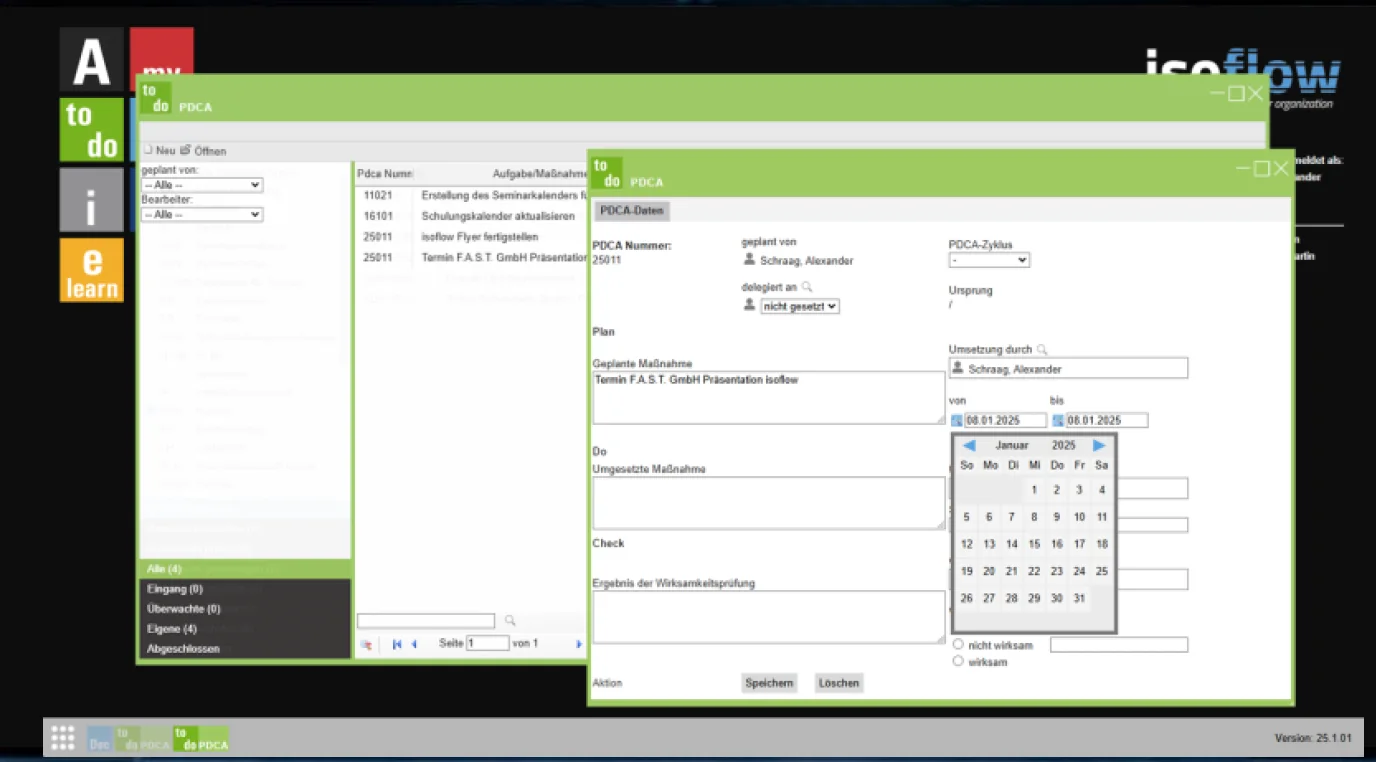This screenshot has width=1376, height=762.
Task: Open the 'PDCA-Zyklus' dropdown
Action: (x=989, y=260)
